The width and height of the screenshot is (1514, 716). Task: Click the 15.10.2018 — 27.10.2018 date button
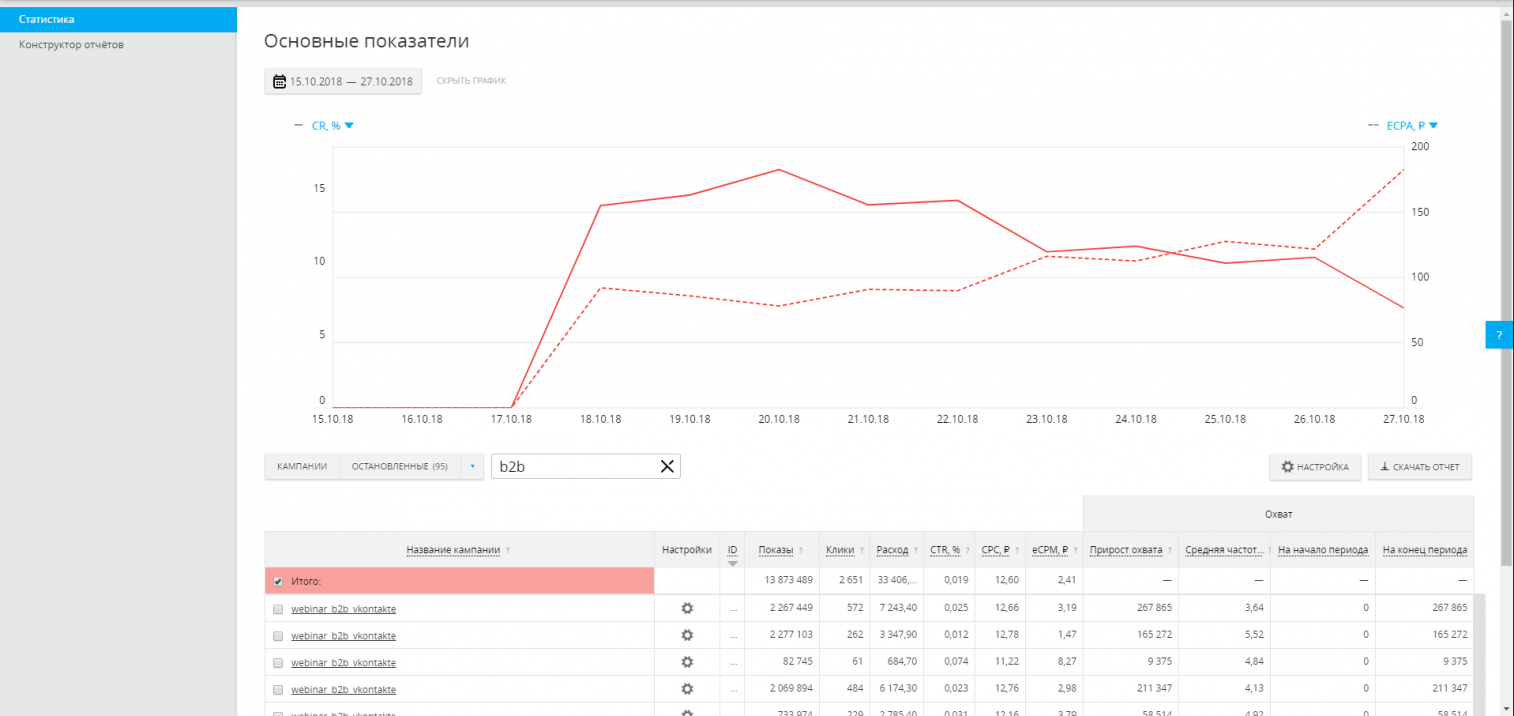coord(343,81)
